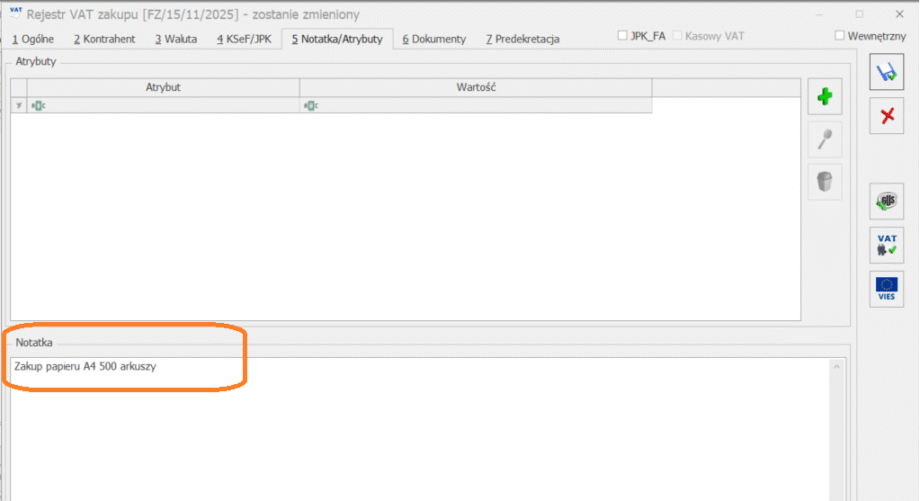Viewport: 920px width, 501px height.
Task: Tick the Wewnętrzny checkbox
Action: [x=840, y=36]
